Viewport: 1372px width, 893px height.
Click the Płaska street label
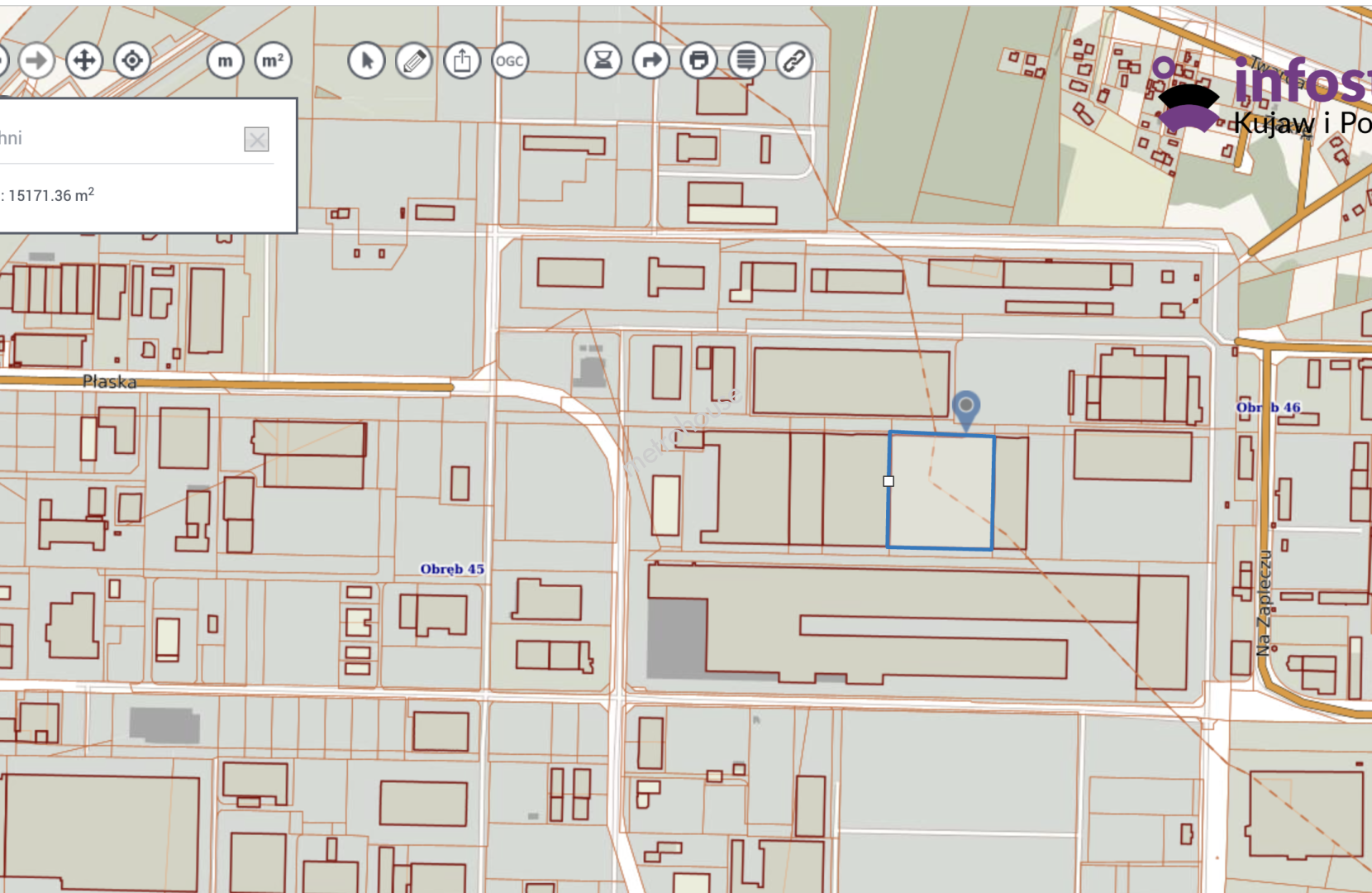[x=109, y=381]
